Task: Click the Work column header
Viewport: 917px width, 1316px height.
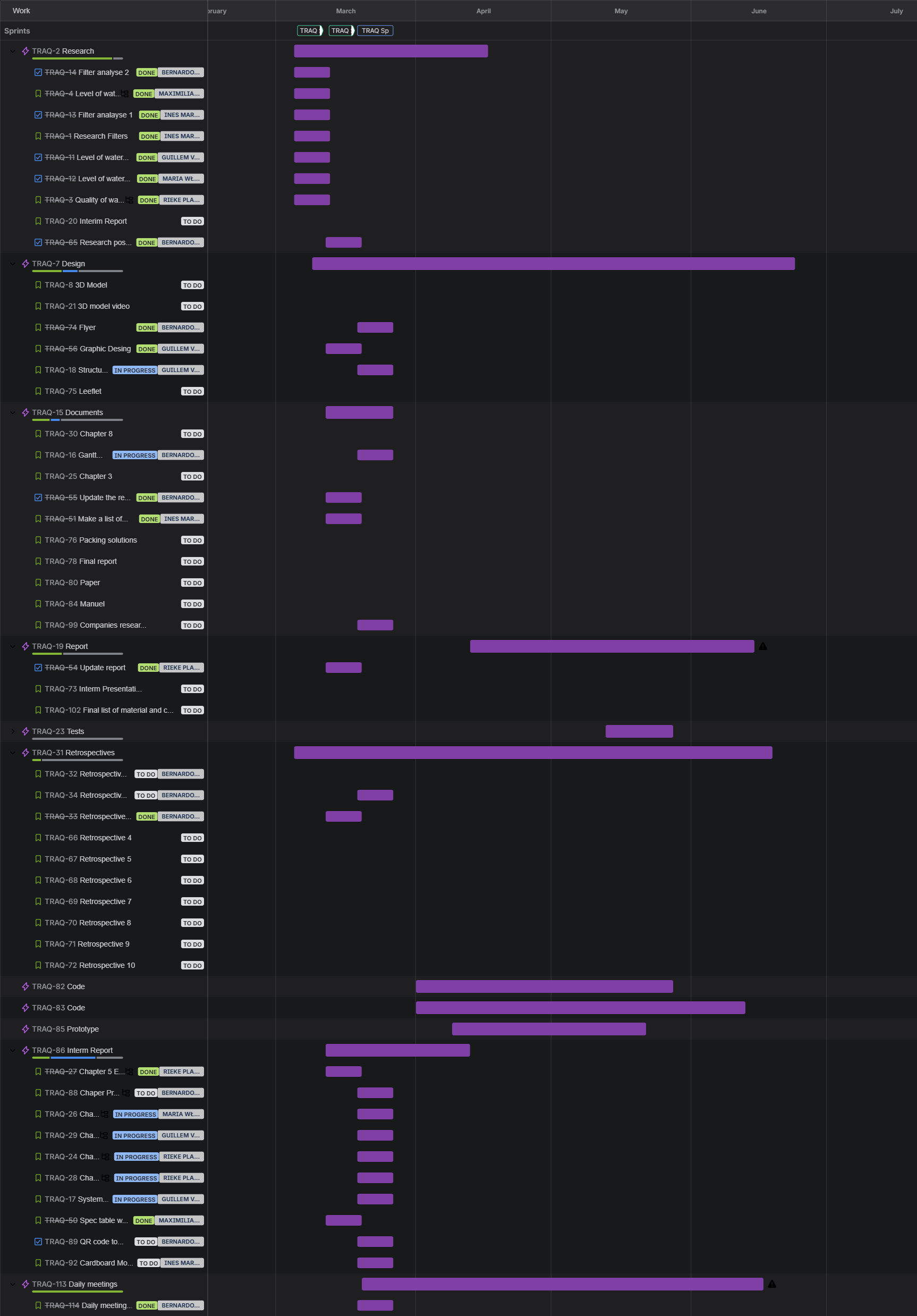Action: pyautogui.click(x=21, y=11)
